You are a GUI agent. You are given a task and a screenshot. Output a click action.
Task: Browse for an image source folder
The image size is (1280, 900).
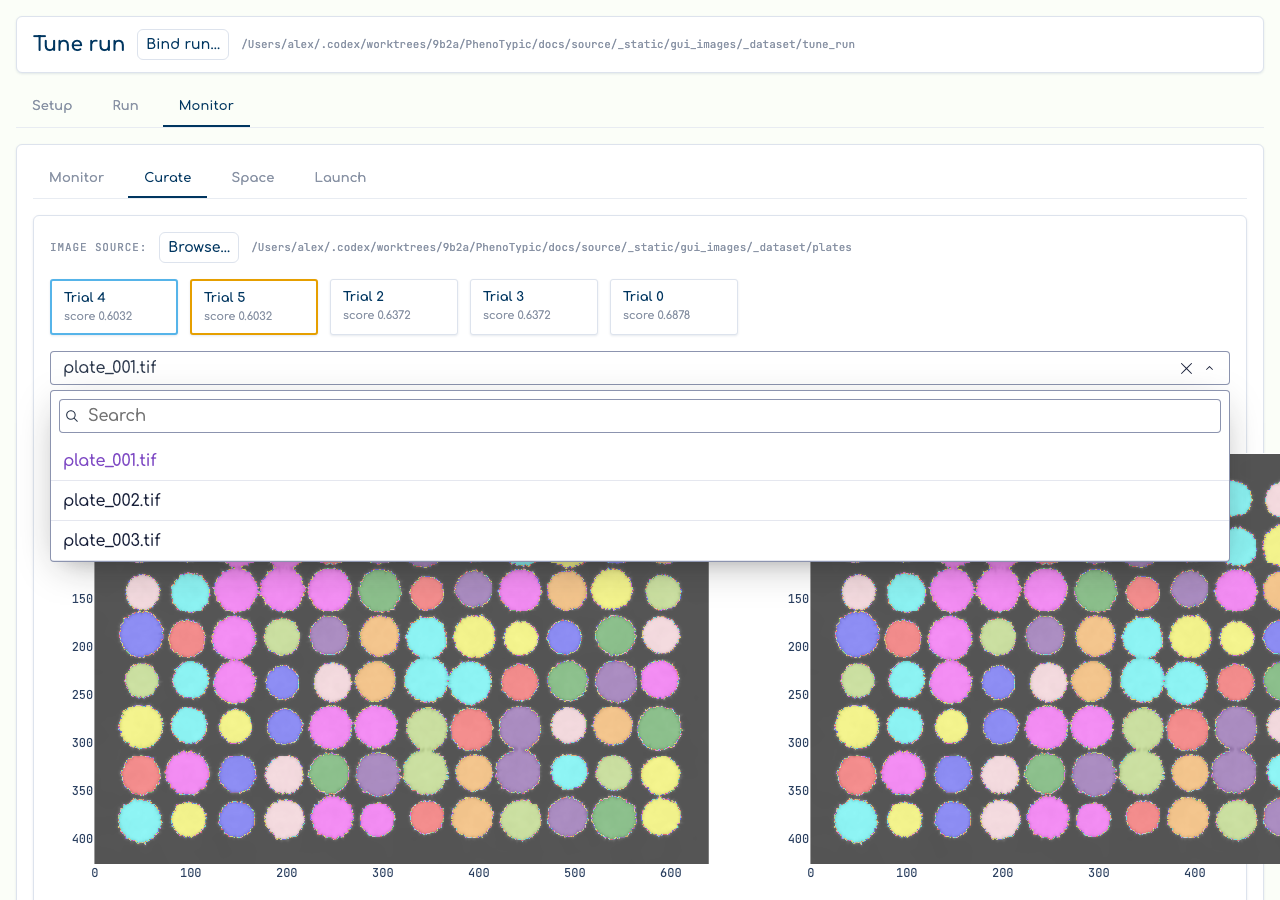click(199, 247)
